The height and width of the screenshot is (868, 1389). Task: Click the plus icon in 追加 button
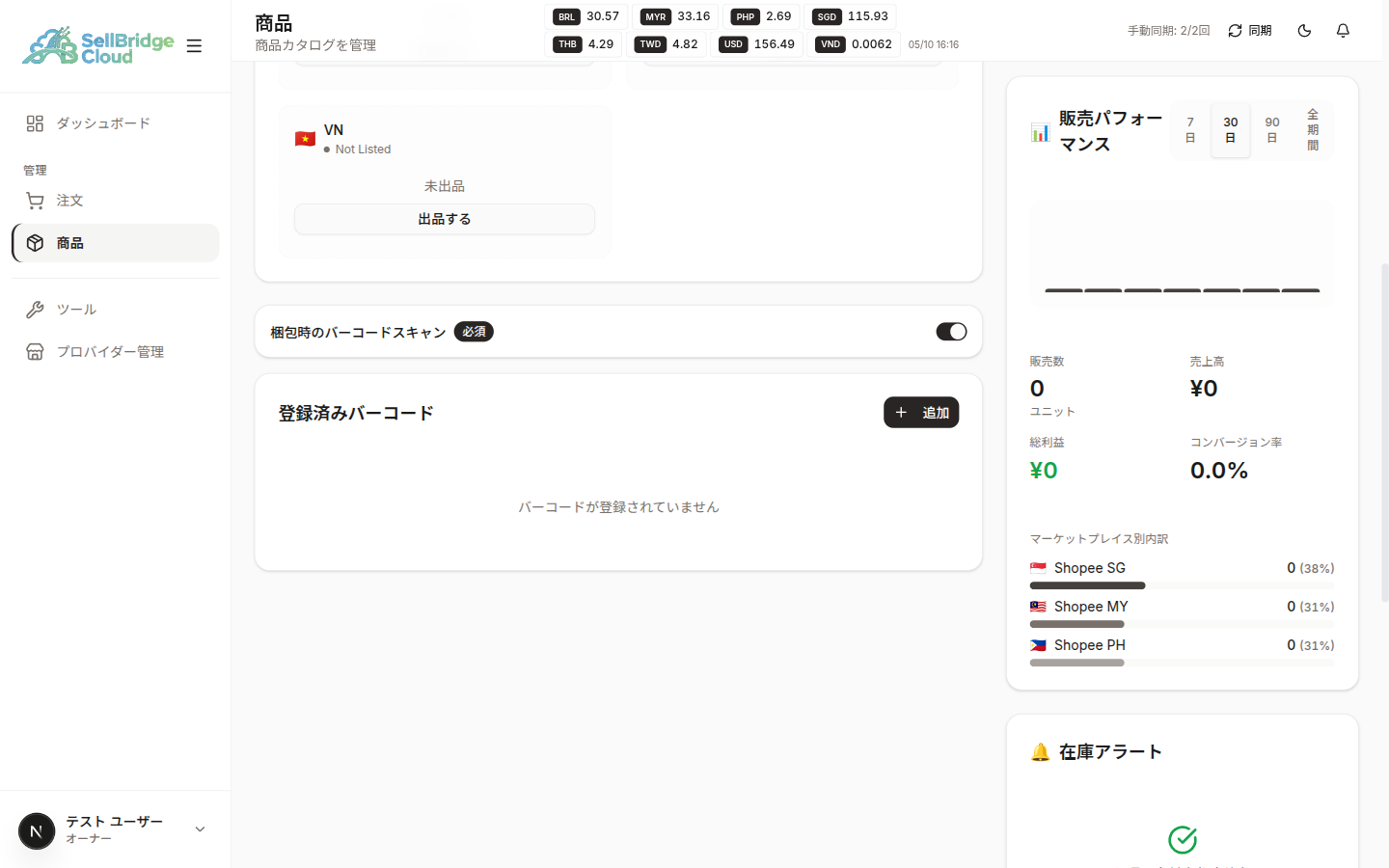tap(901, 413)
